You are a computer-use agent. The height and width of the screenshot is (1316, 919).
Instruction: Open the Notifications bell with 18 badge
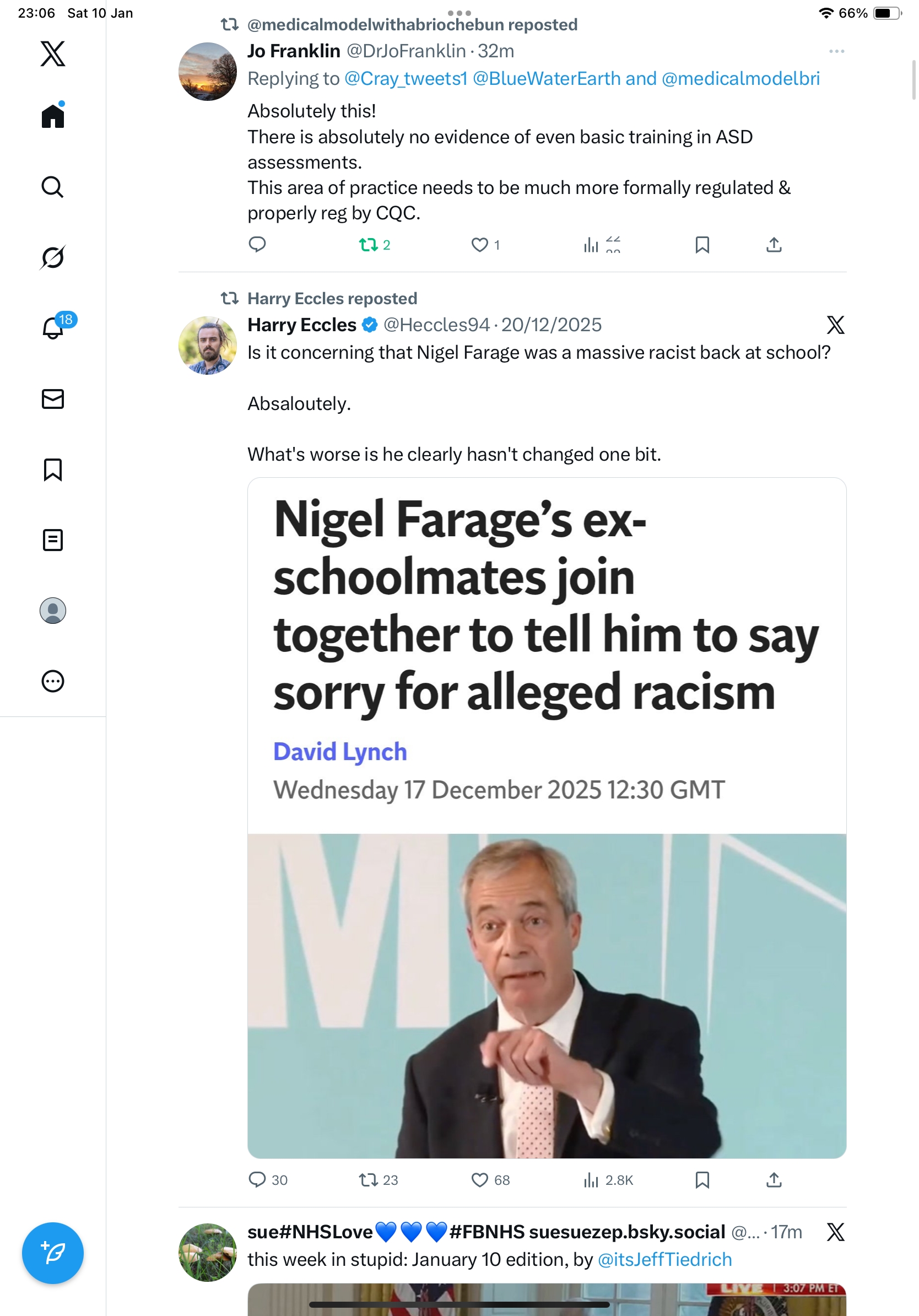point(53,328)
